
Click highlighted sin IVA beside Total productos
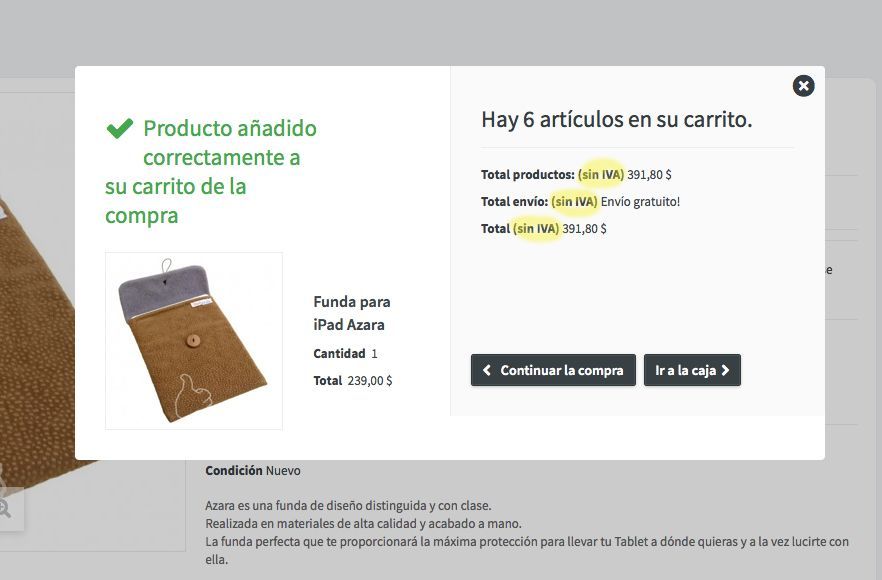(x=601, y=174)
